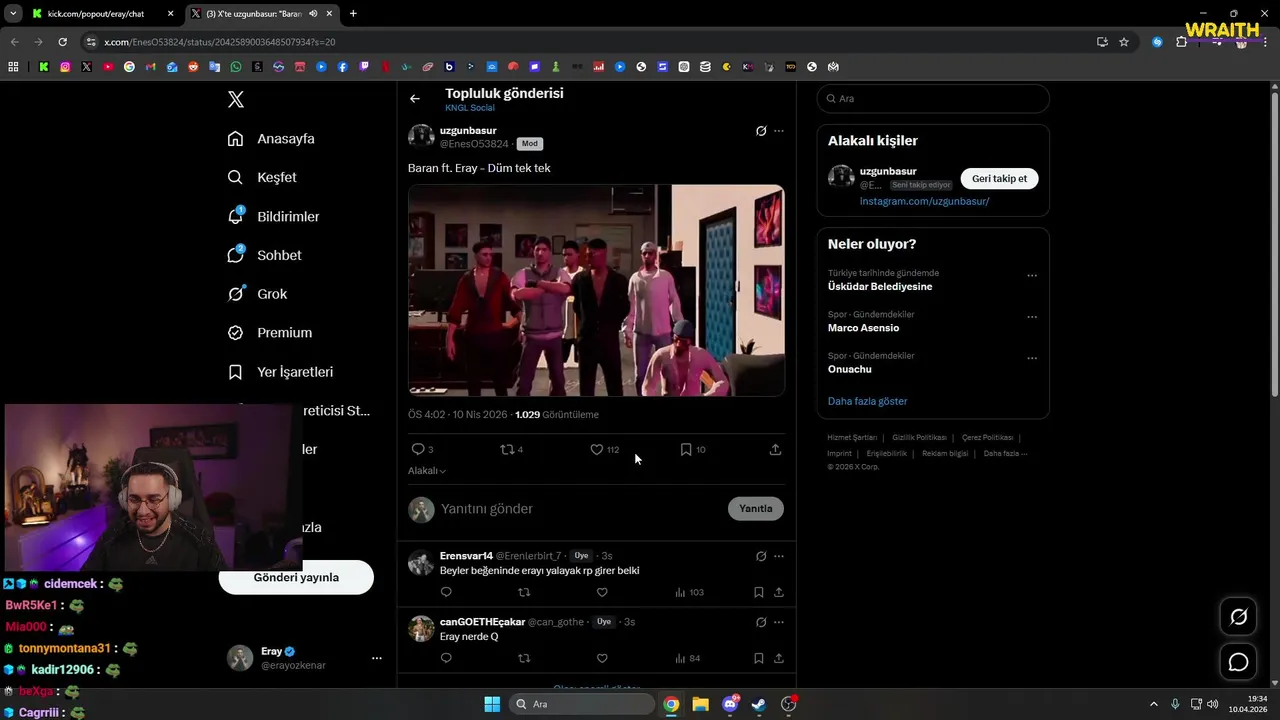Open more options on Erensvar14 reply
Screen dimensions: 1280x720
(x=779, y=556)
